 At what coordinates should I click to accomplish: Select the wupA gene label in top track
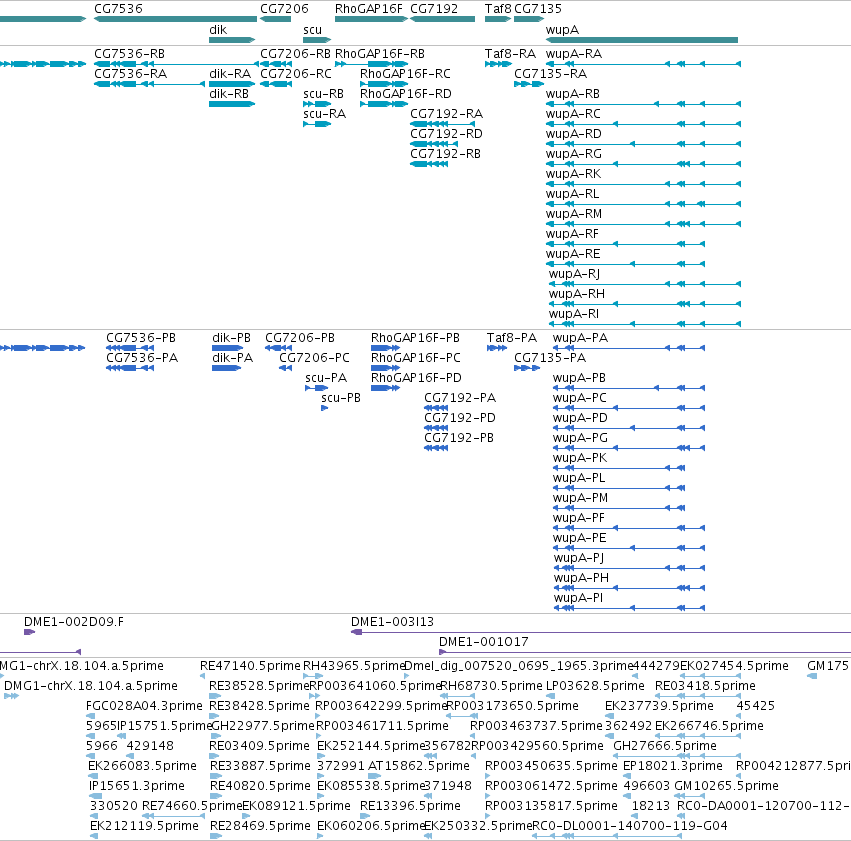pyautogui.click(x=562, y=30)
